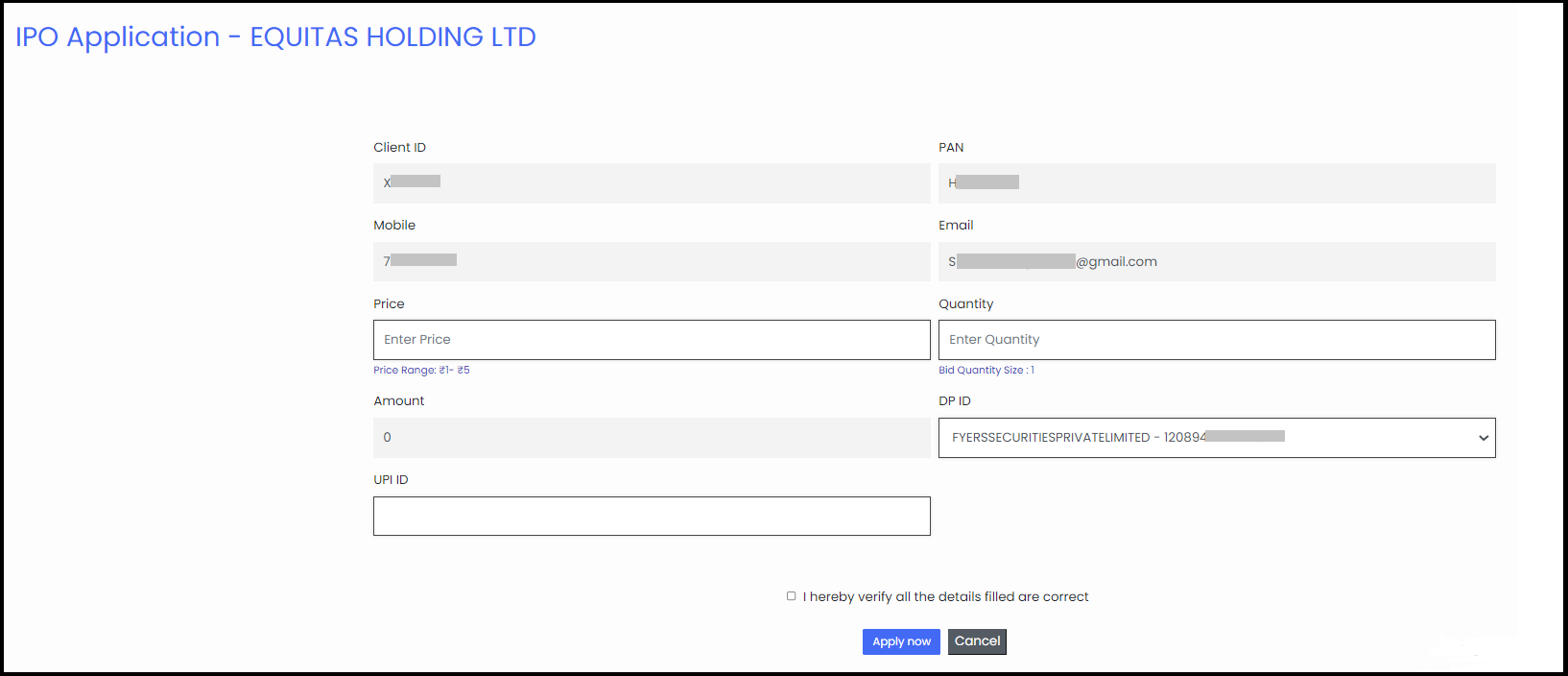The height and width of the screenshot is (676, 1568).
Task: Tick the verify details checkbox
Action: (x=792, y=596)
